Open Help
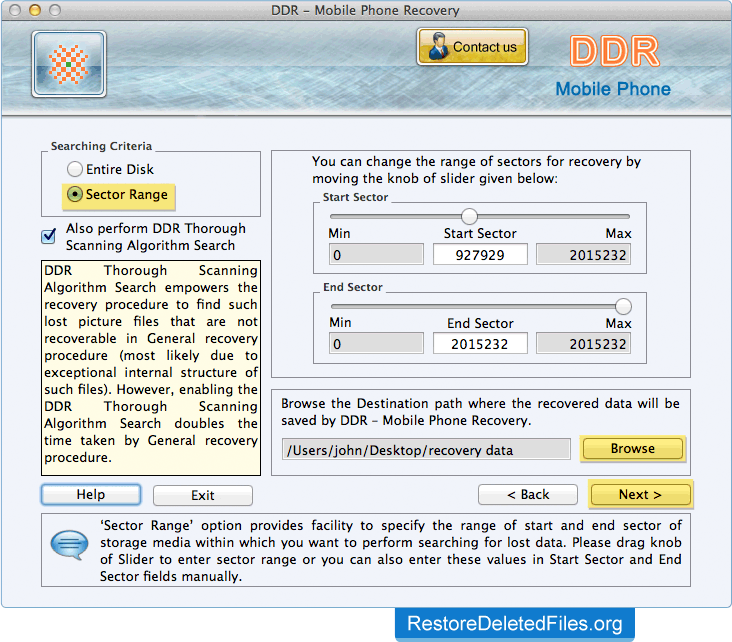 point(91,494)
